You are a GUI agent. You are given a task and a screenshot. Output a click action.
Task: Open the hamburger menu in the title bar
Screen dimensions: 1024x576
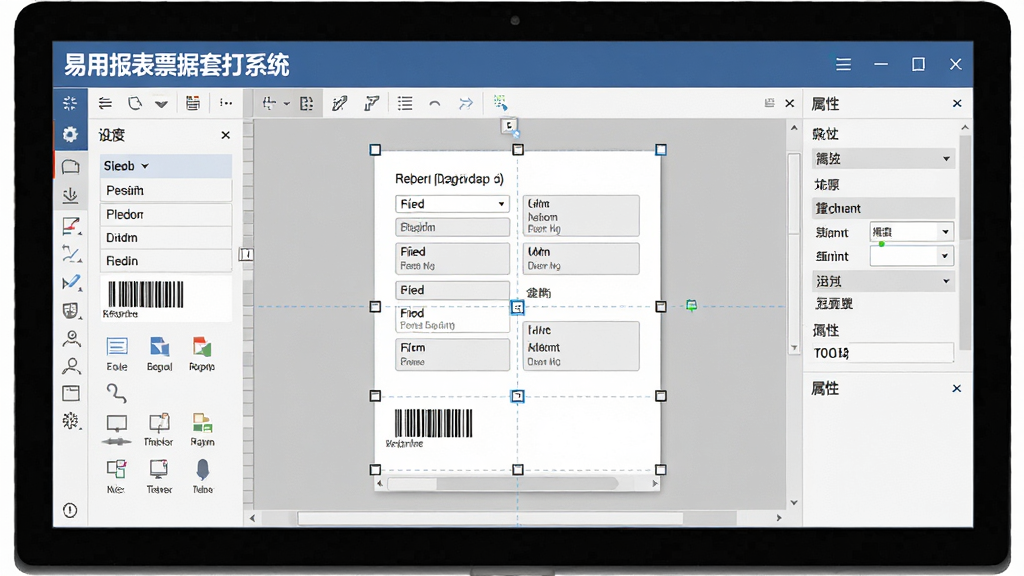tap(843, 64)
